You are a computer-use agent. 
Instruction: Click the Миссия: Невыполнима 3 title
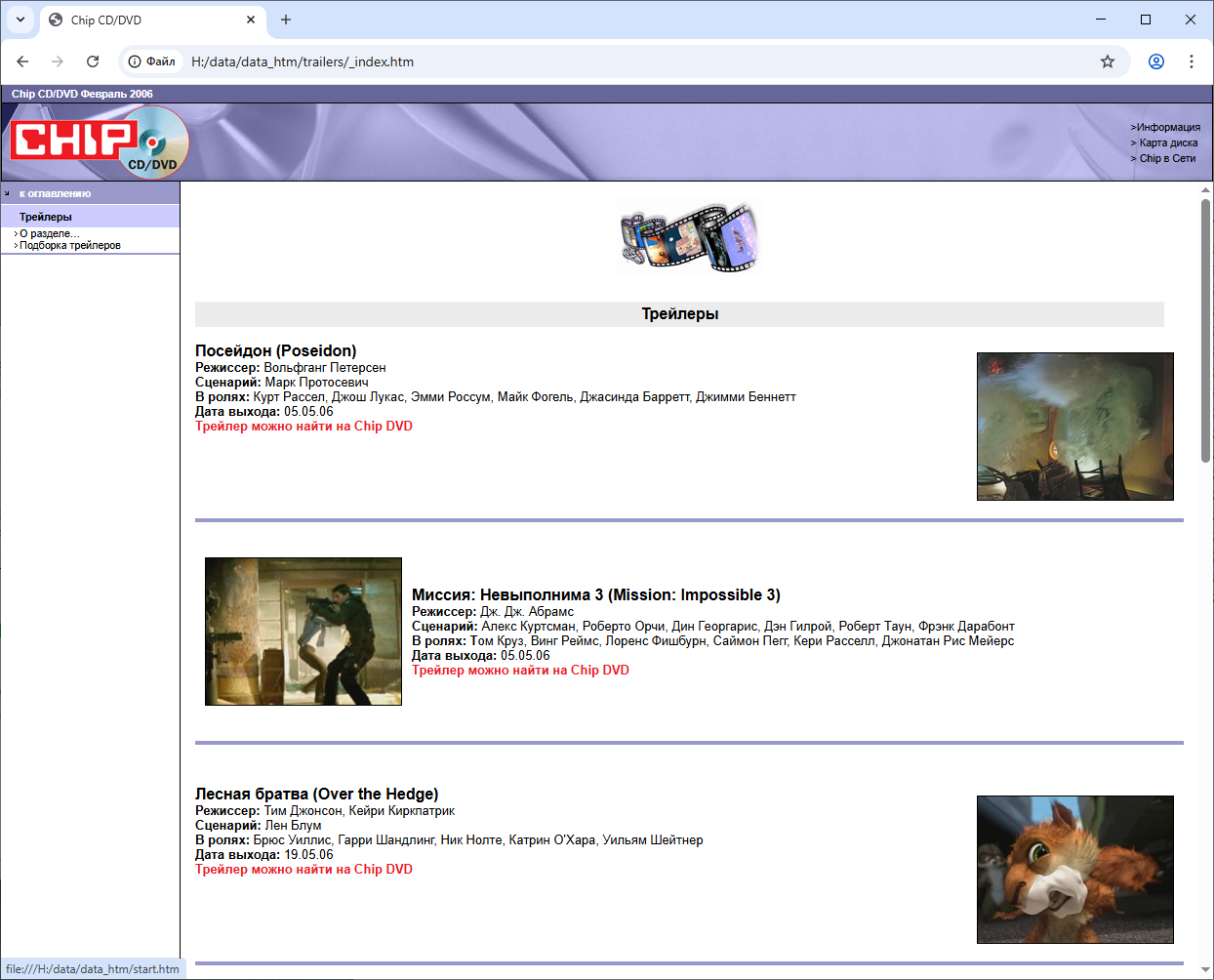(x=596, y=594)
